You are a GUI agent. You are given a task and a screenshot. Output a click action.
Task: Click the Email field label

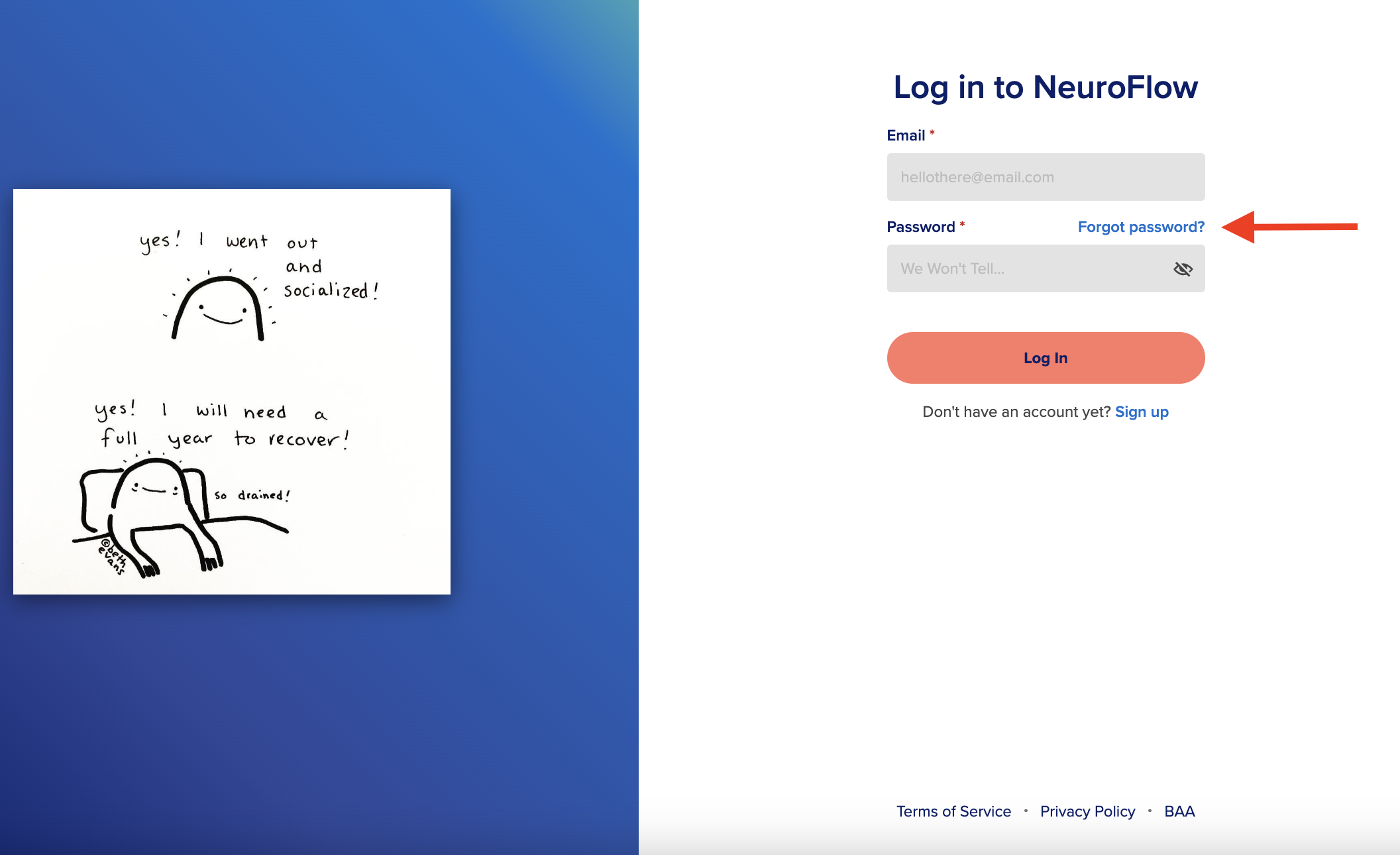(906, 135)
